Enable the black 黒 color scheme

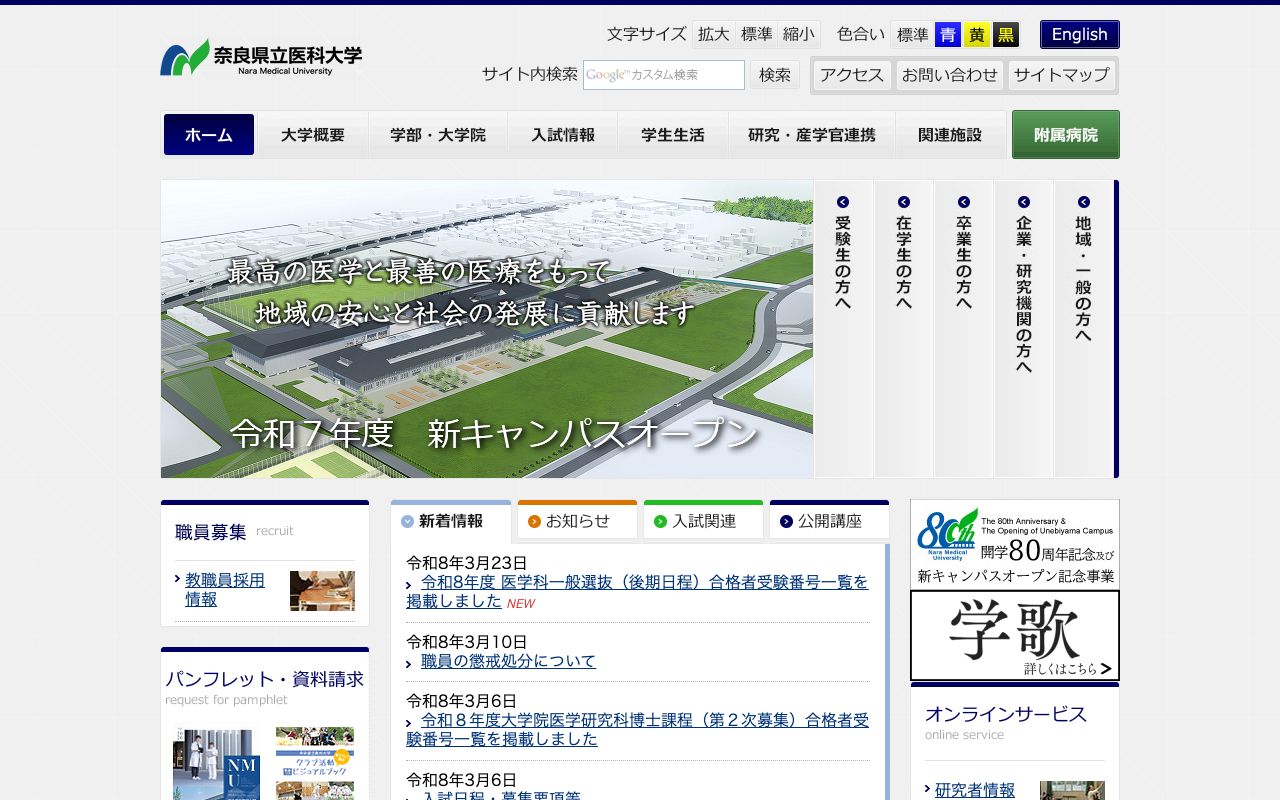click(x=1005, y=34)
